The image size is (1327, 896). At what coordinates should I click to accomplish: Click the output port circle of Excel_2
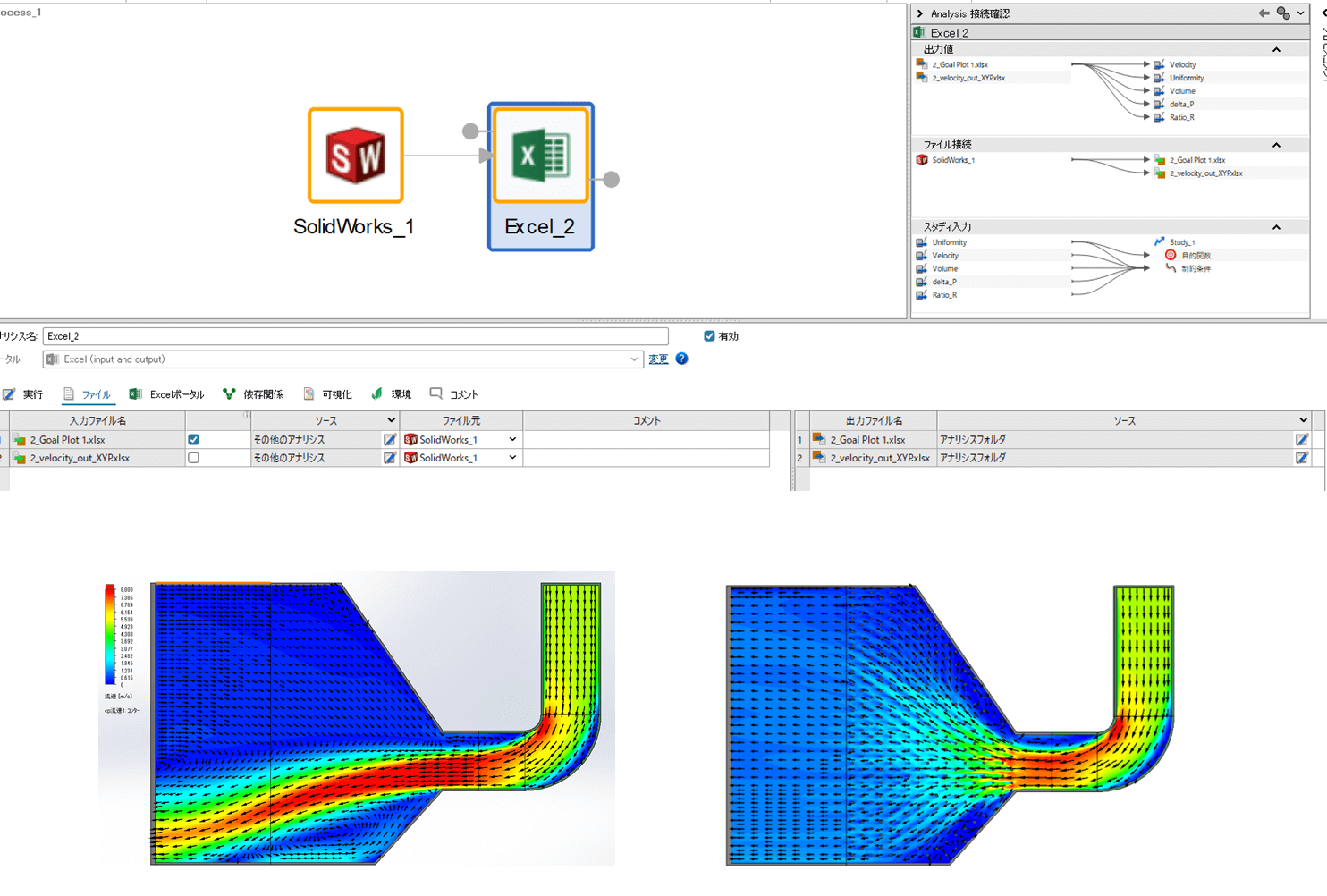coord(611,179)
